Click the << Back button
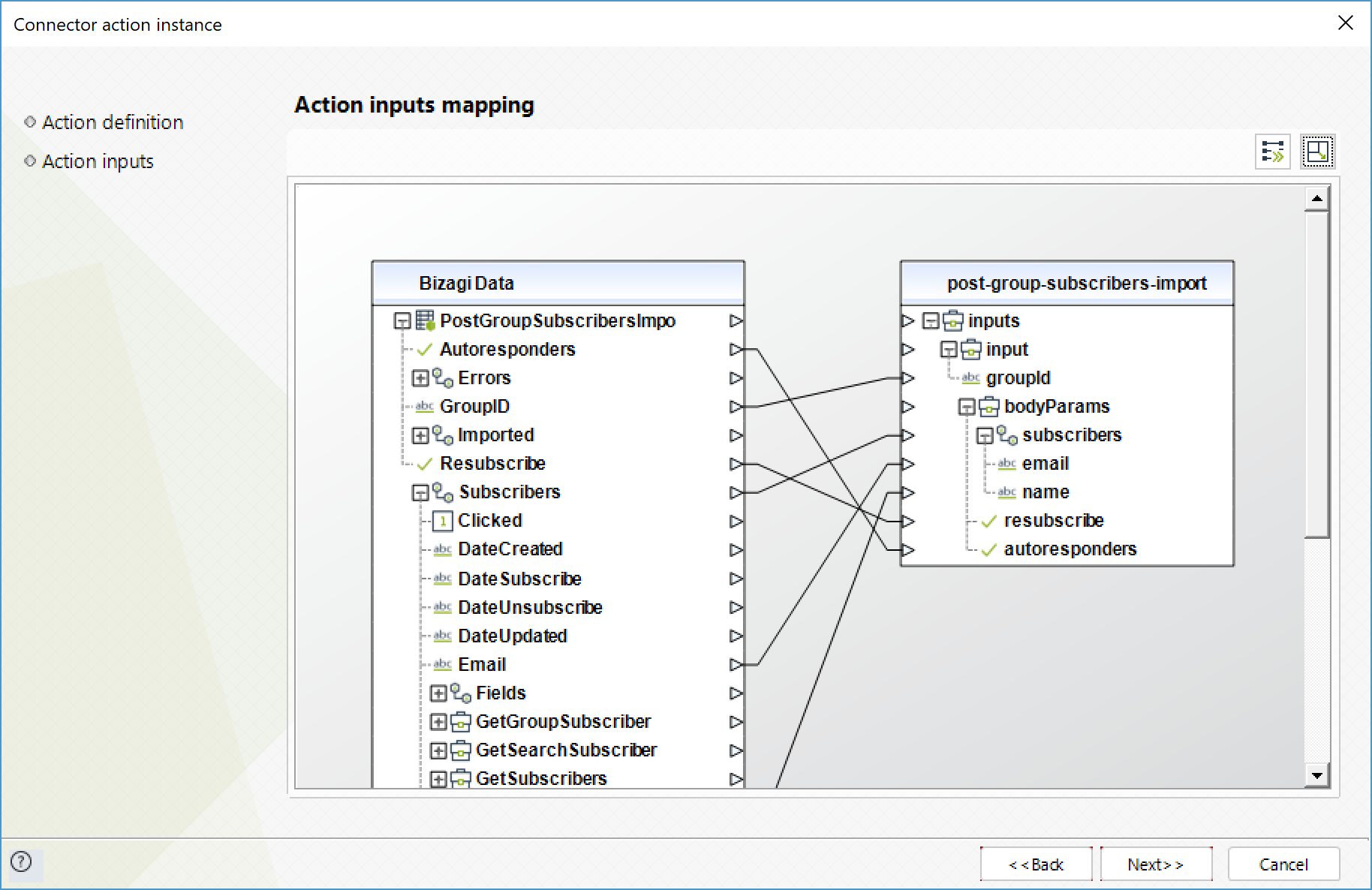Screen dimensions: 1372x890 point(1036,864)
